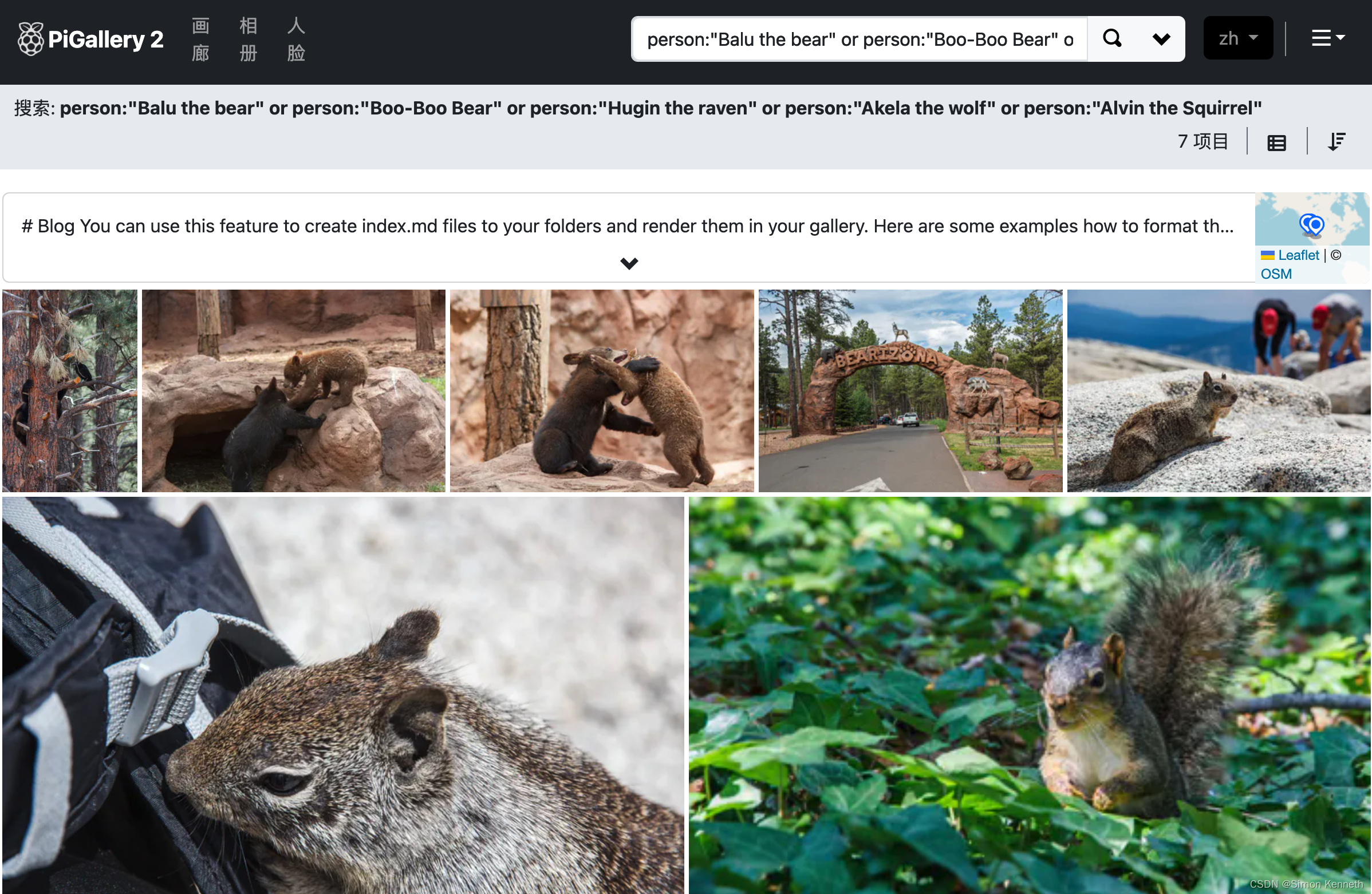This screenshot has width=1372, height=894.
Task: Click inside the search query field
Action: pyautogui.click(x=859, y=39)
